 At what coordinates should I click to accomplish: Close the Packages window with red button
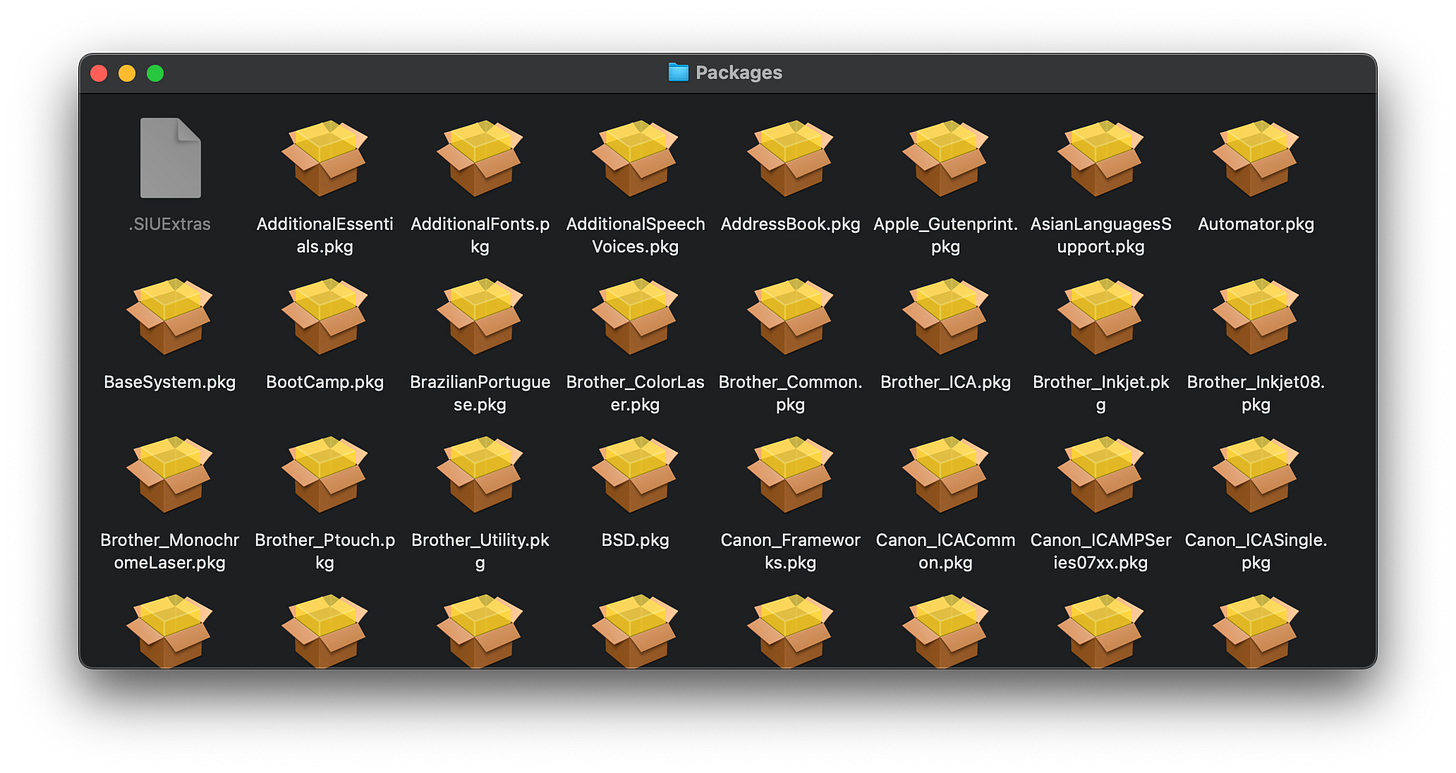click(x=99, y=73)
